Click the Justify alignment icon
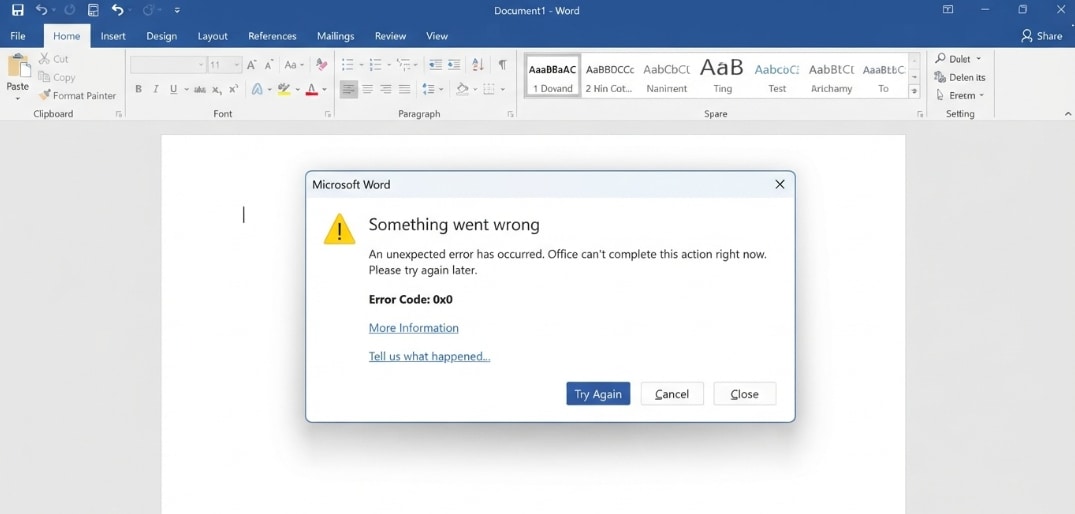This screenshot has height=514, width=1075. point(404,89)
